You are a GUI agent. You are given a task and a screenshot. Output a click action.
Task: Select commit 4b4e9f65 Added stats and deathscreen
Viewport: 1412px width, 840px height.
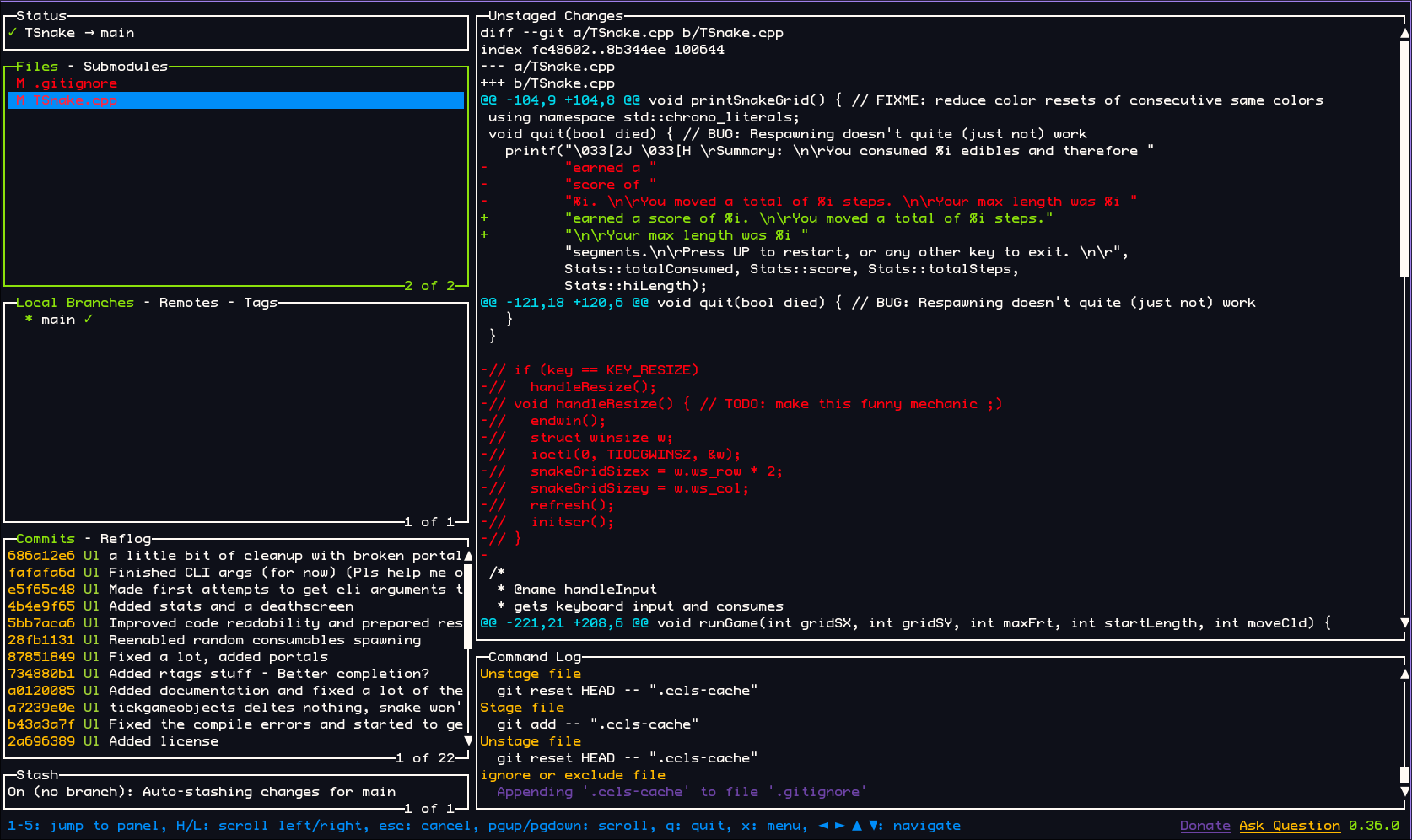(236, 606)
